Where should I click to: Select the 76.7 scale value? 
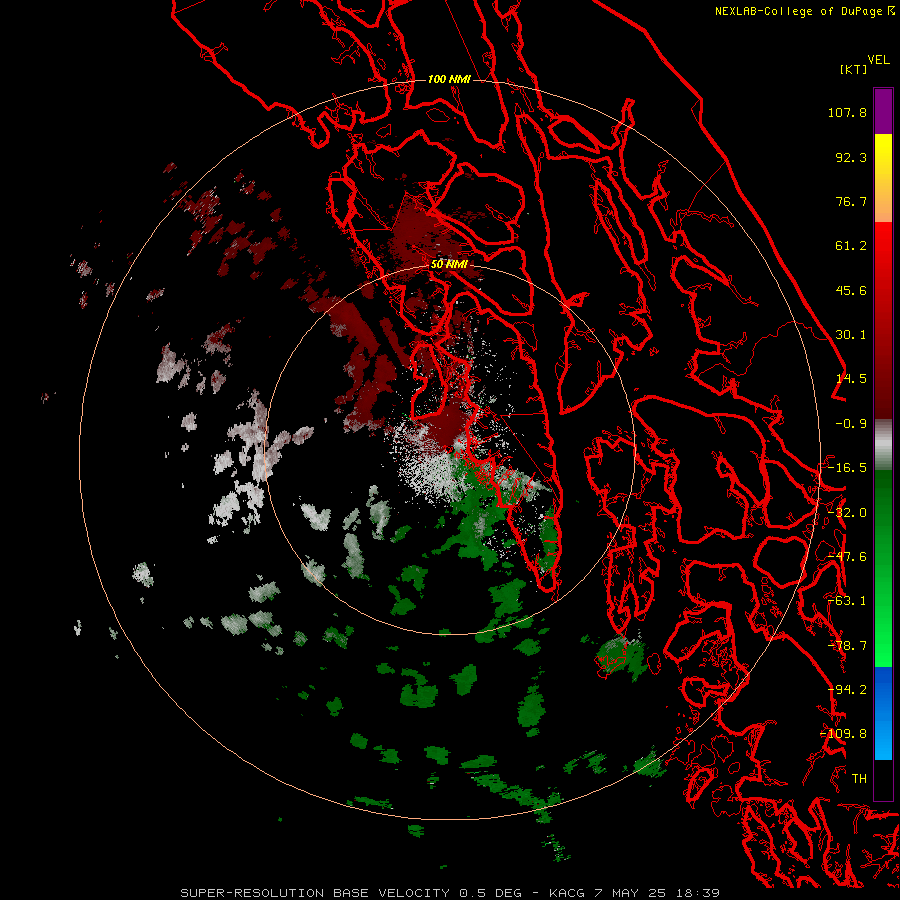tap(851, 201)
